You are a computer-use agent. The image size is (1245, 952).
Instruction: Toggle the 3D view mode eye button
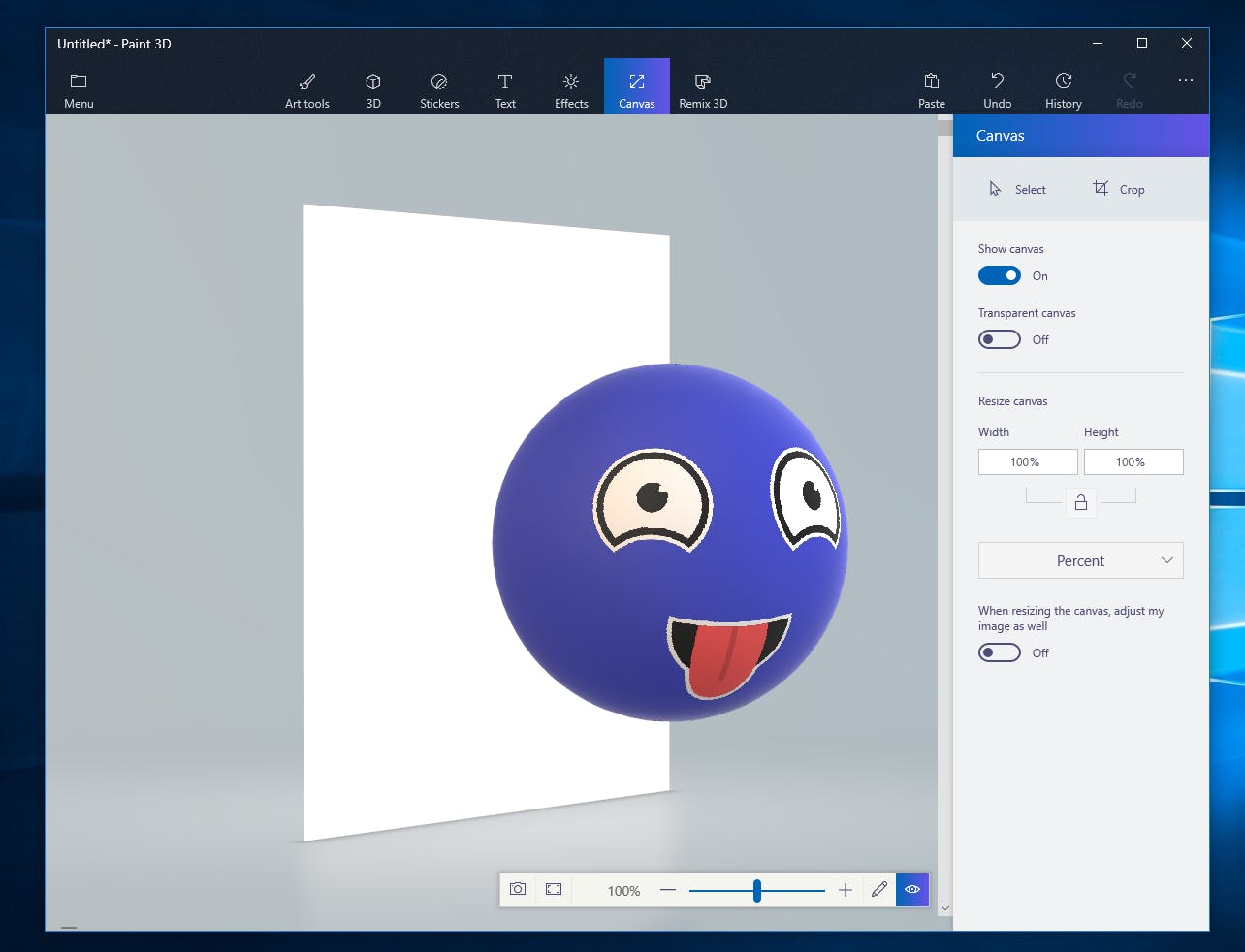coord(912,889)
